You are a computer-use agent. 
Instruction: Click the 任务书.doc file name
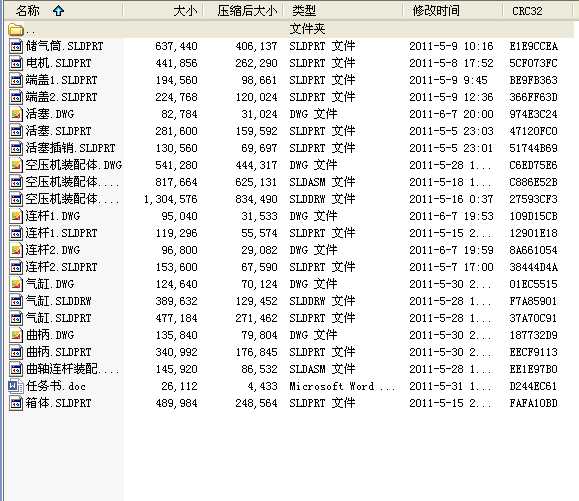[x=56, y=386]
